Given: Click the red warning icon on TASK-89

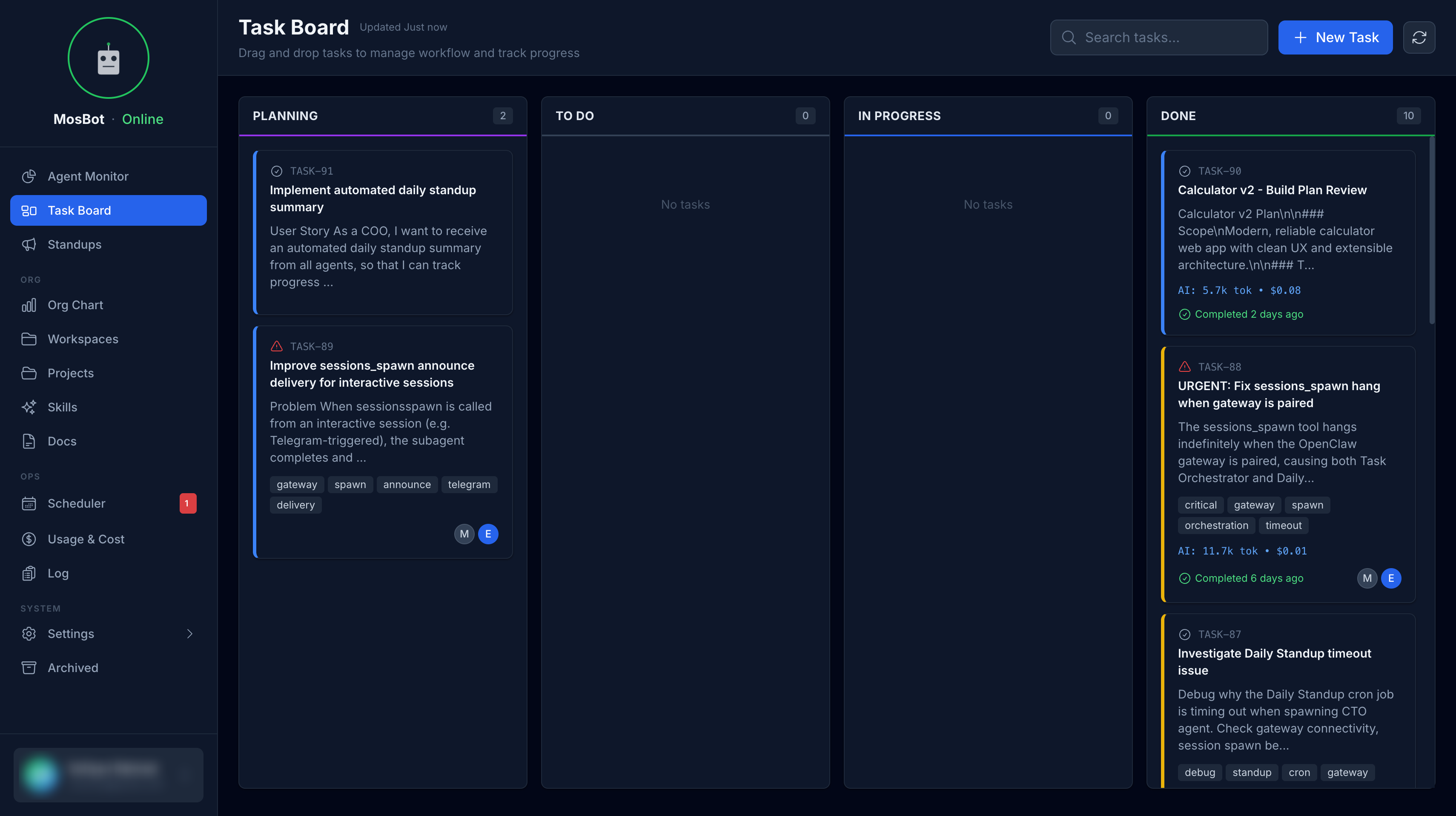Looking at the screenshot, I should 276,346.
